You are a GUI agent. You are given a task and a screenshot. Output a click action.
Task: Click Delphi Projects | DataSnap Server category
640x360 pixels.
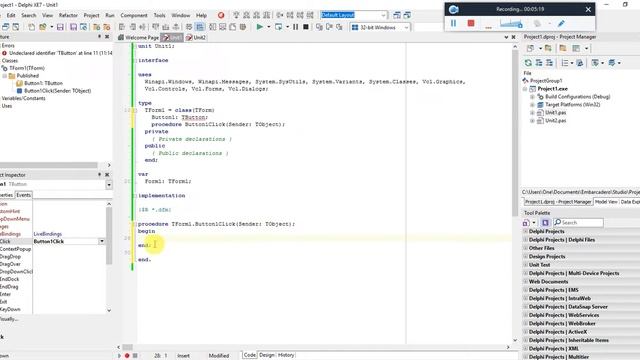point(568,307)
